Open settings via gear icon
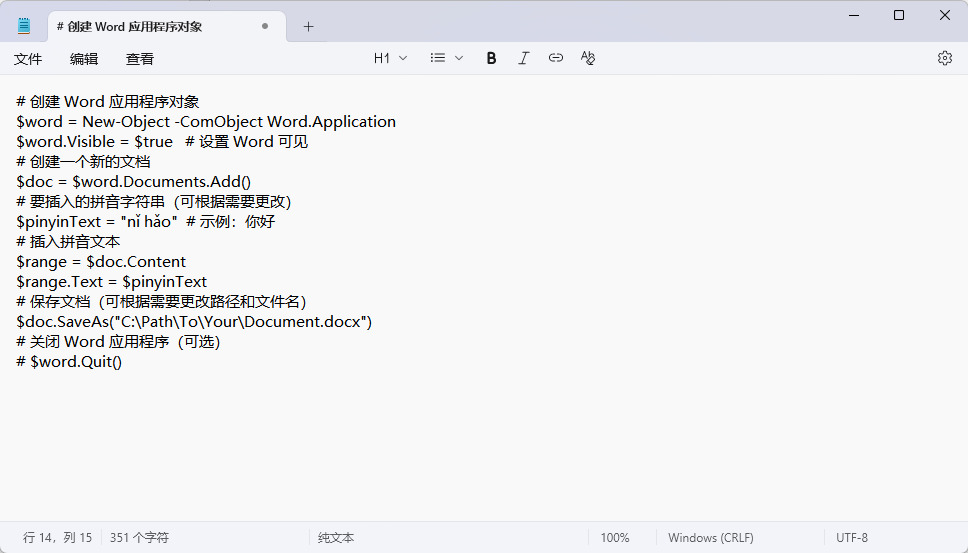Screen dimensions: 968x553 (945, 58)
